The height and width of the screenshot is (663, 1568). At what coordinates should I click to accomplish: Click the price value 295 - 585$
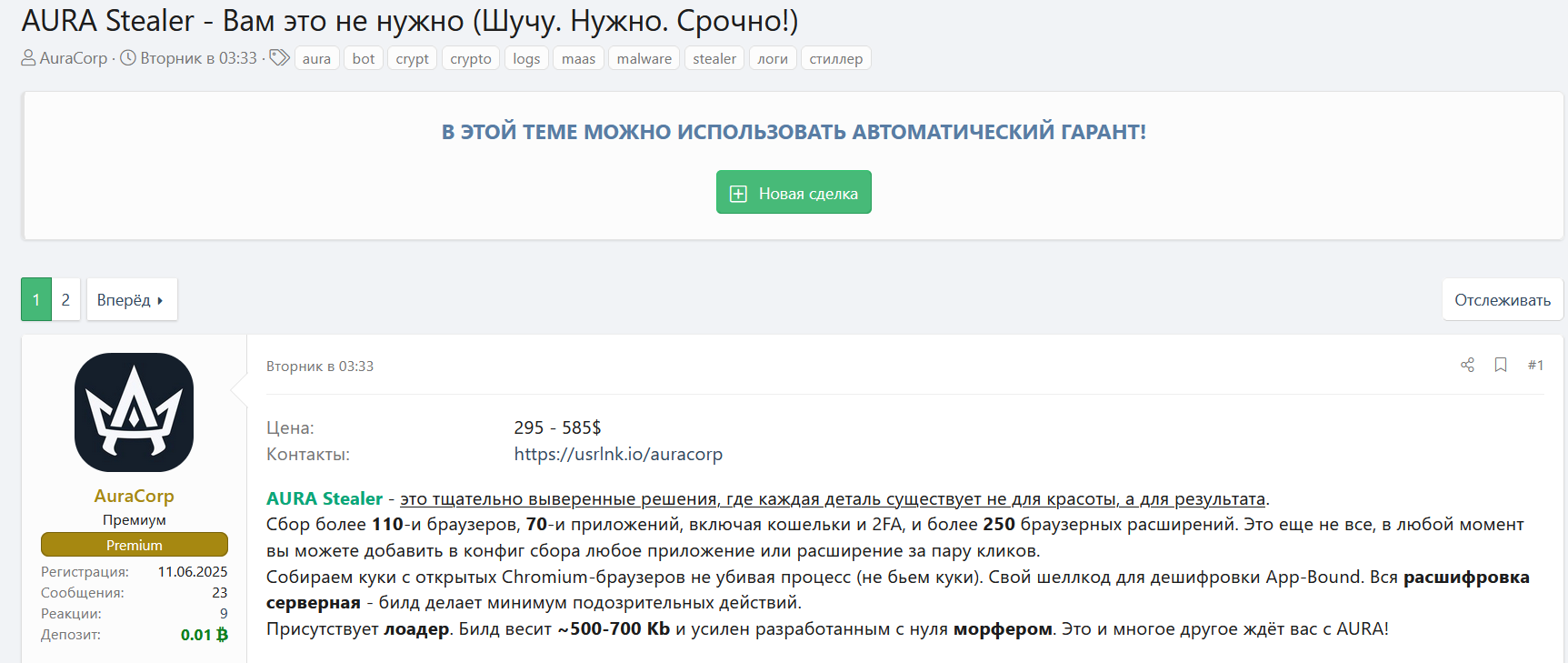pyautogui.click(x=557, y=427)
